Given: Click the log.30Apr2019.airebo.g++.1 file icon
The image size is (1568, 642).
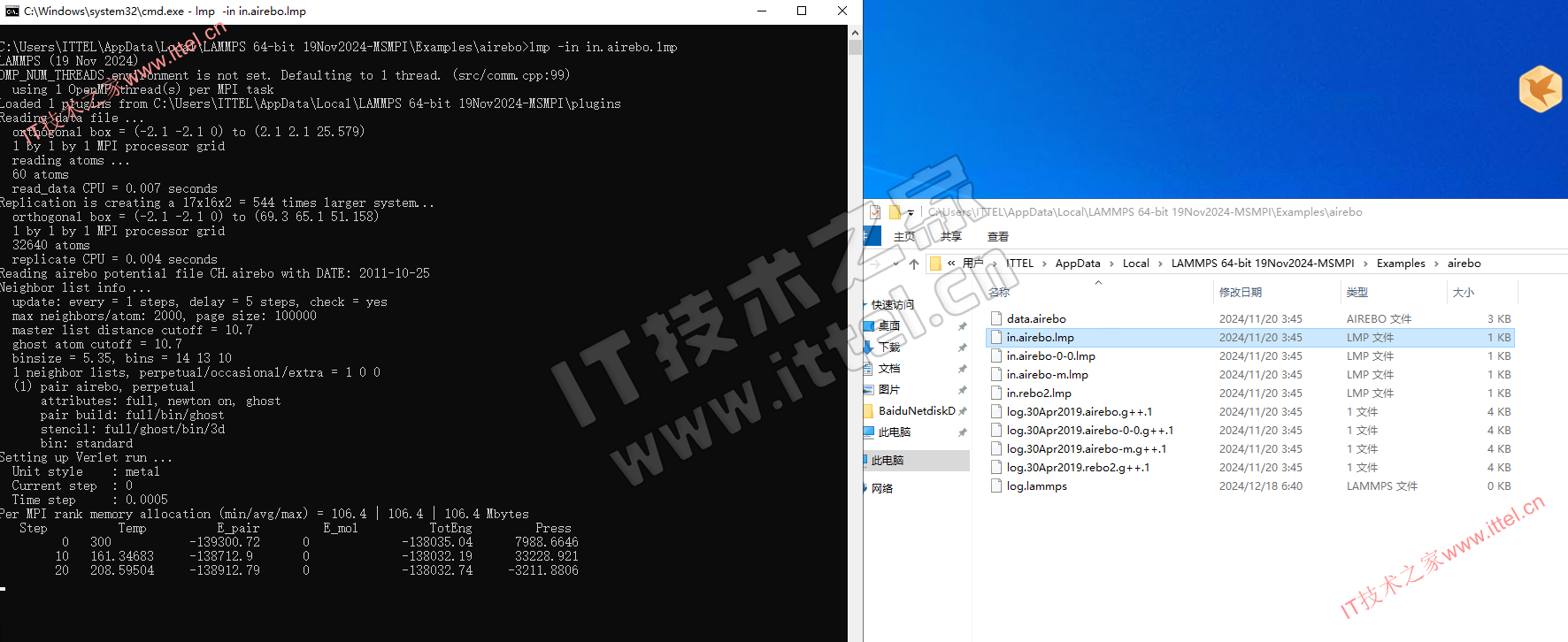Looking at the screenshot, I should point(996,411).
